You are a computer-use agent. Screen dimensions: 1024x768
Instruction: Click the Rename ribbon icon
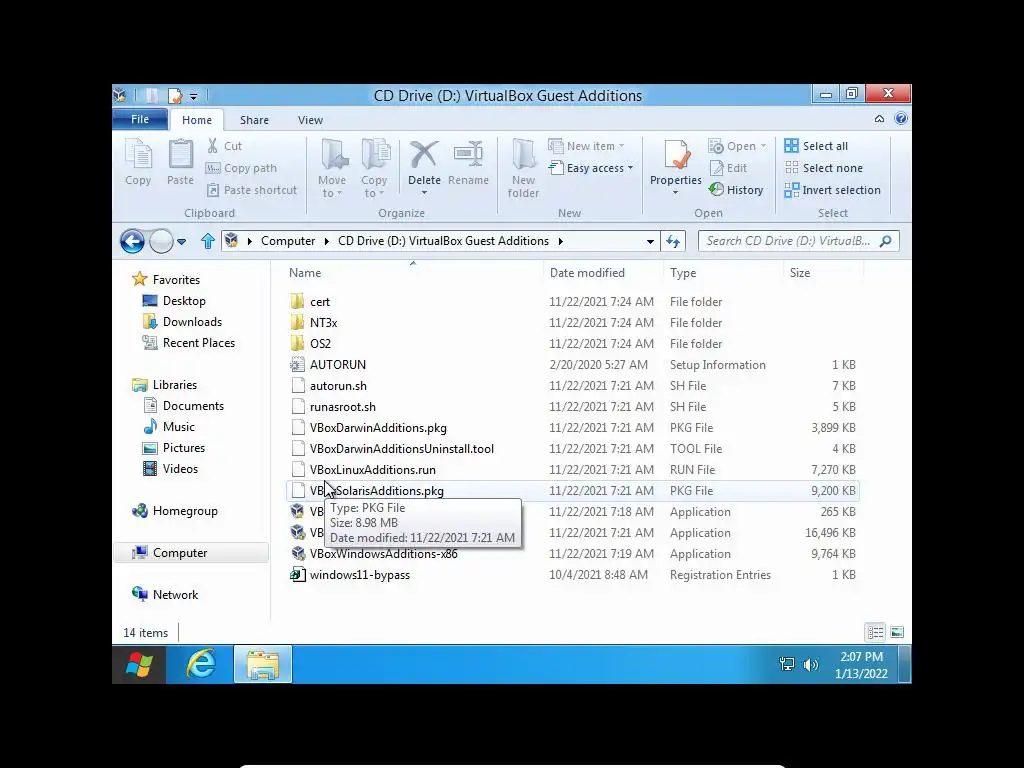(468, 163)
